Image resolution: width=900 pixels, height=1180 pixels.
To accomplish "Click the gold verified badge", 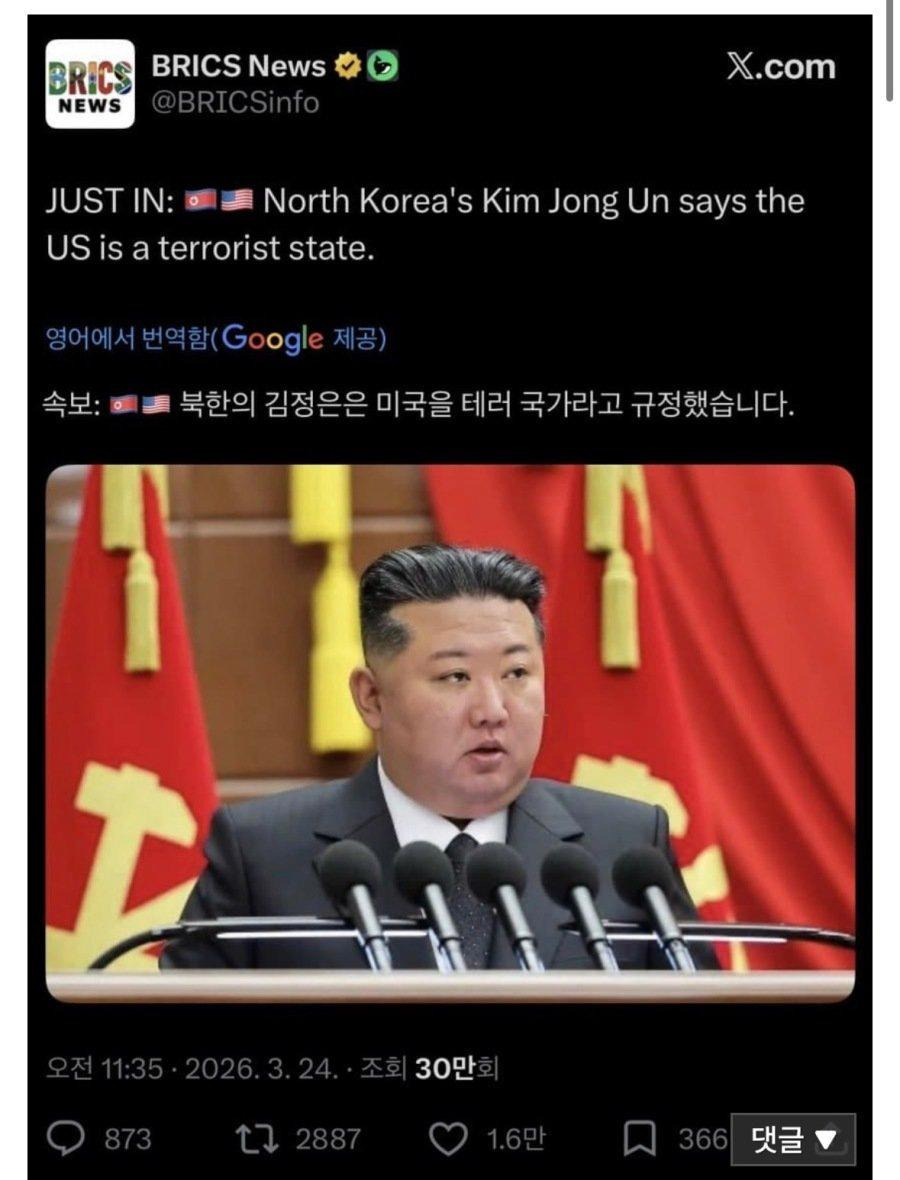I will (x=347, y=67).
